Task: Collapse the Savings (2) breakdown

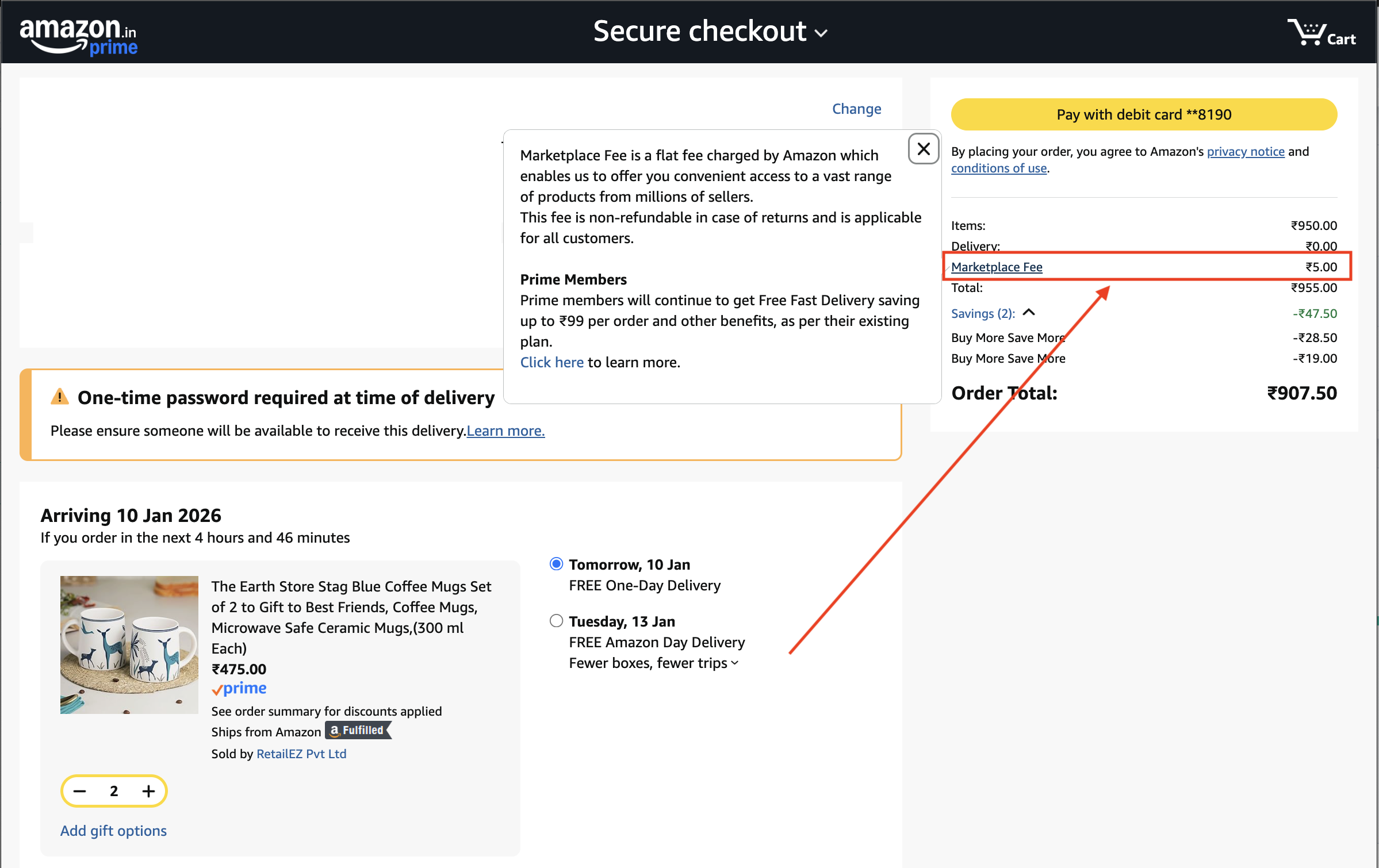Action: 1029,313
